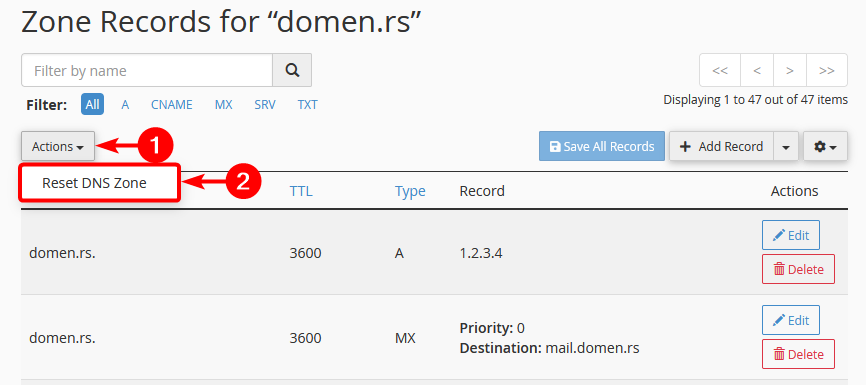Open the gear settings dropdown
866x385 pixels.
coord(825,146)
